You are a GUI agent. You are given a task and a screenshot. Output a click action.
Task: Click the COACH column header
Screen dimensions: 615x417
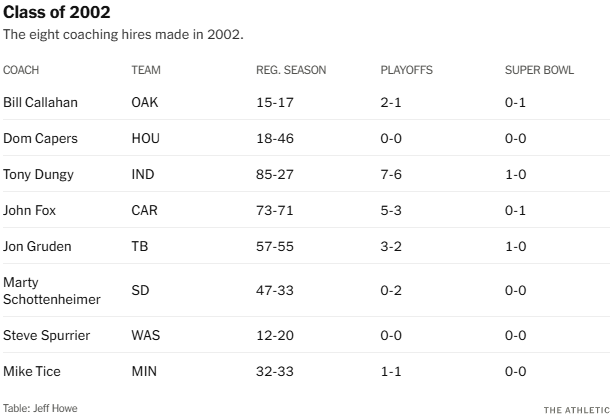coord(21,70)
